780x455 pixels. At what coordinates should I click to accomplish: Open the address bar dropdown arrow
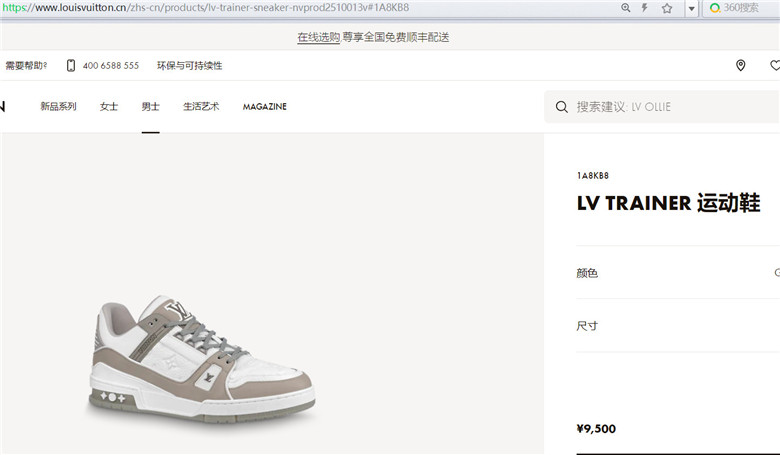tap(691, 8)
